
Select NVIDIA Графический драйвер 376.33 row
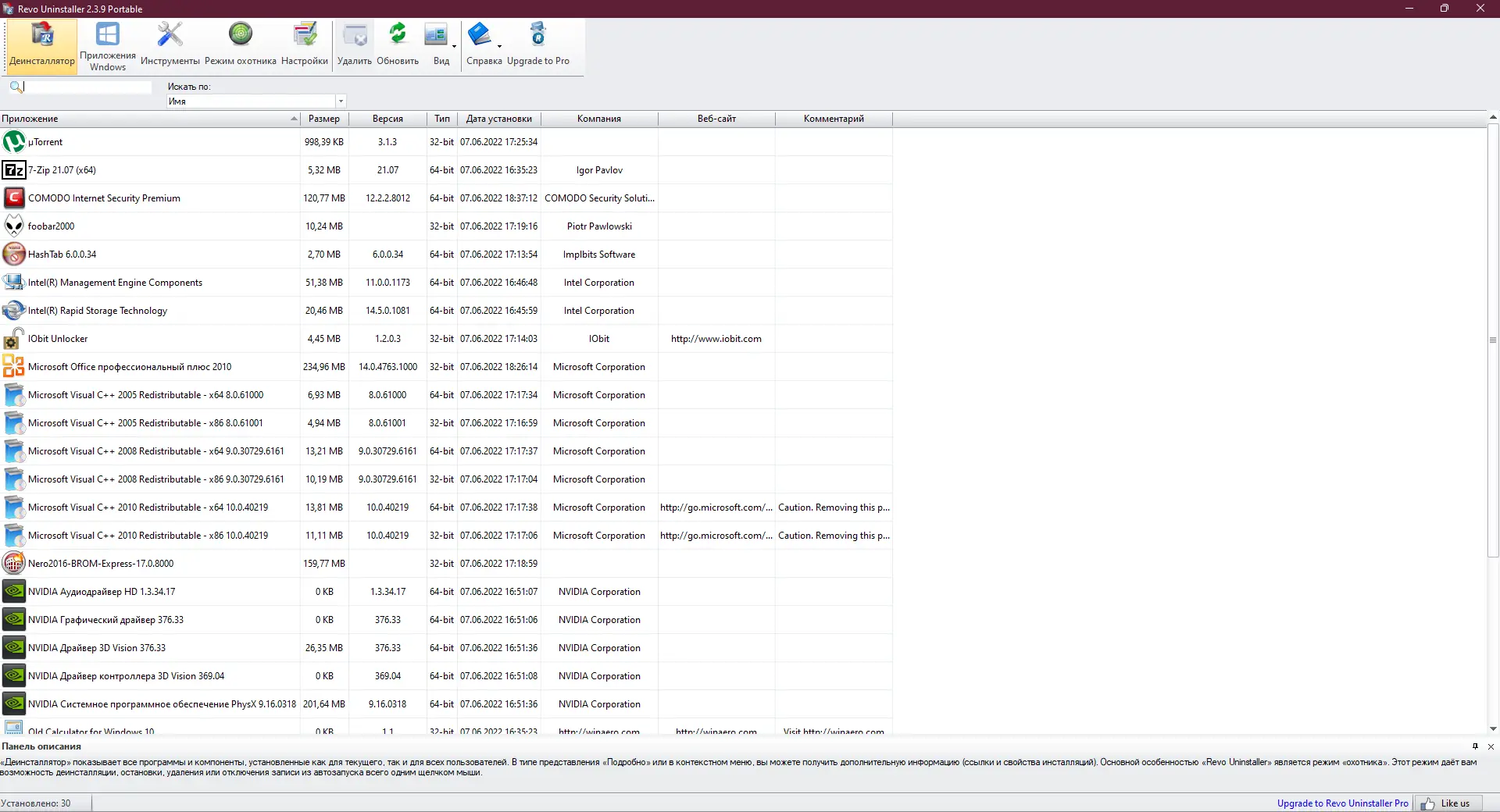point(446,620)
